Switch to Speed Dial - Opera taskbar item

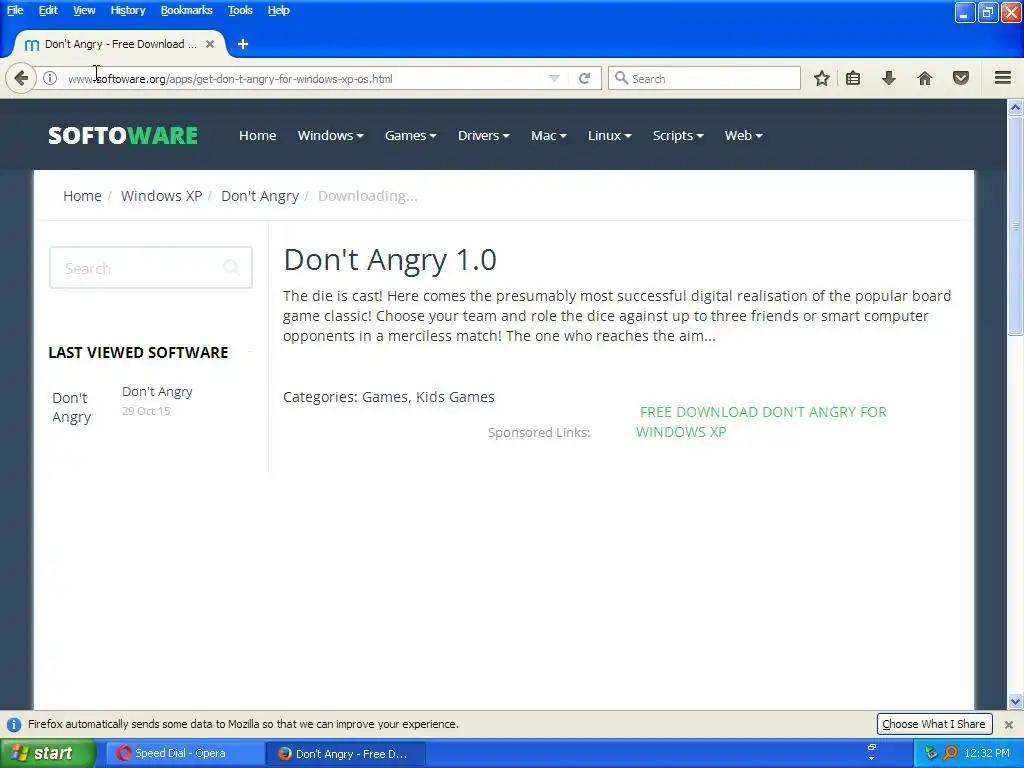pyautogui.click(x=185, y=753)
